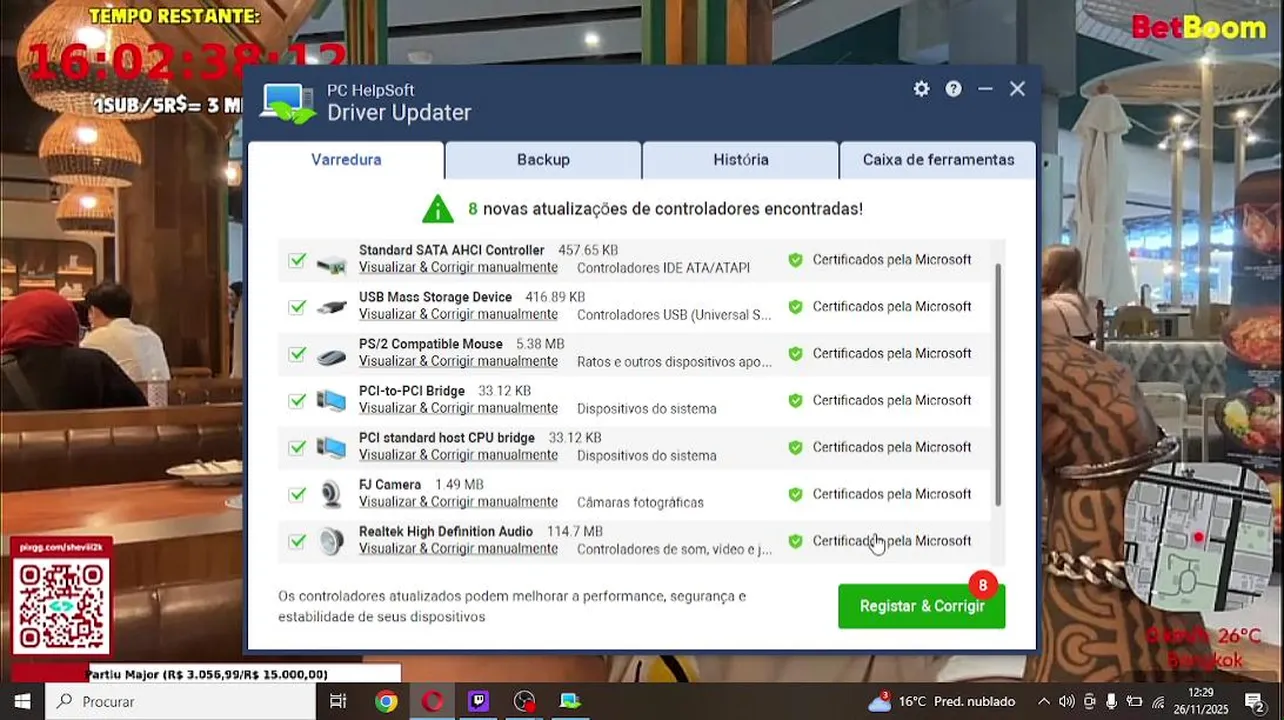Click the Realtek High Definition Audio name
The width and height of the screenshot is (1284, 720).
[446, 531]
